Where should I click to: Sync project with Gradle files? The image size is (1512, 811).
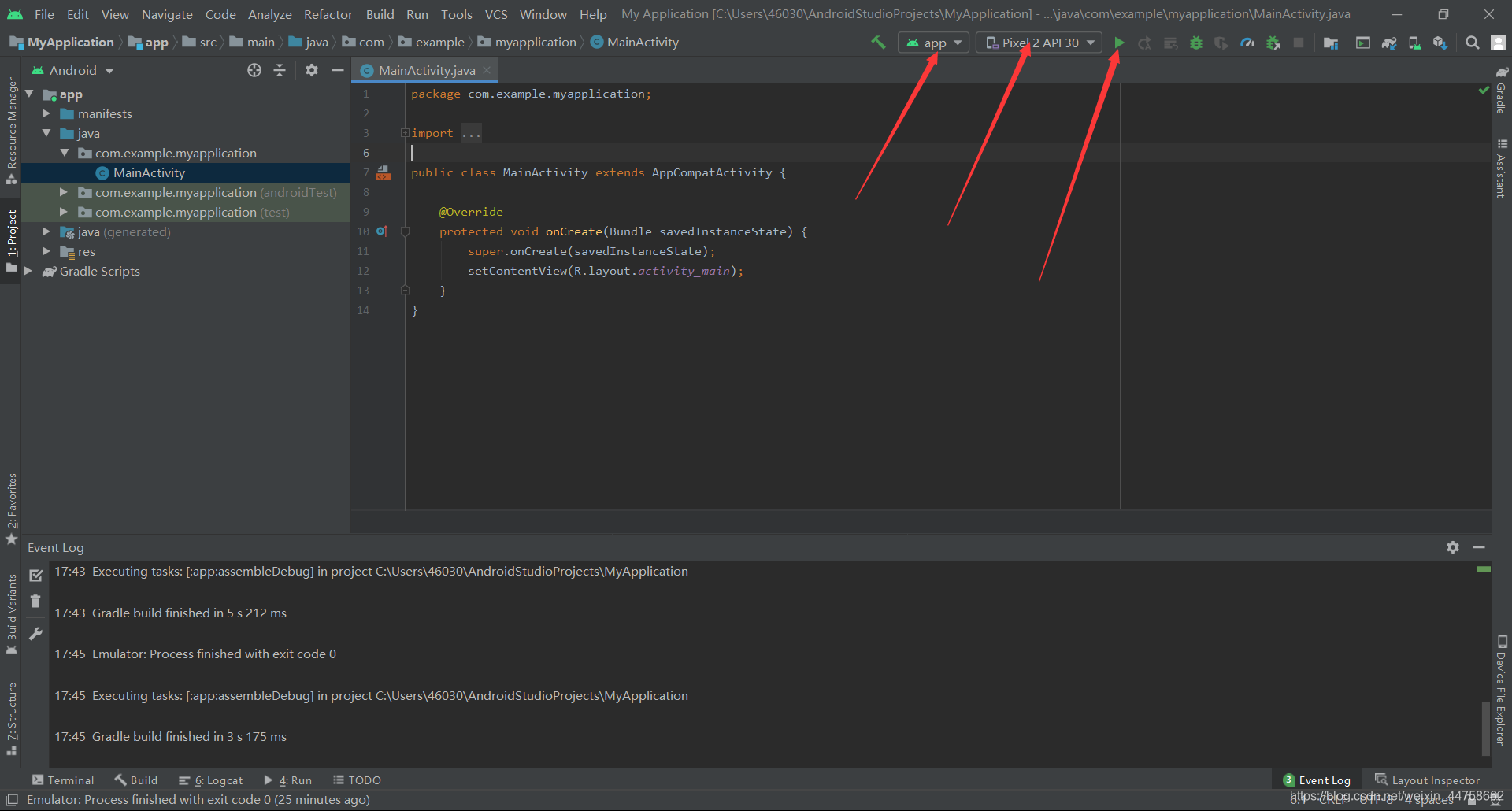1389,43
